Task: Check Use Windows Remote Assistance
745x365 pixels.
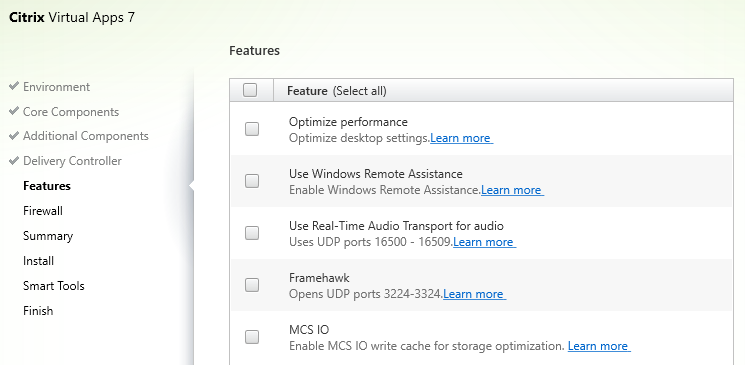Action: tap(252, 181)
